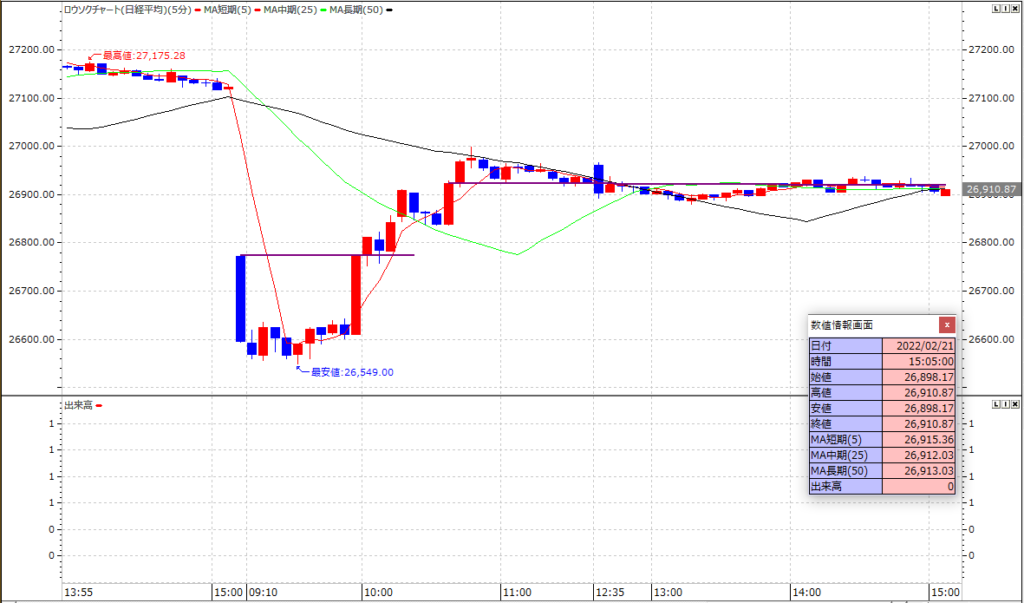Click the 時間 row label
1024x603 pixels.
pos(846,361)
